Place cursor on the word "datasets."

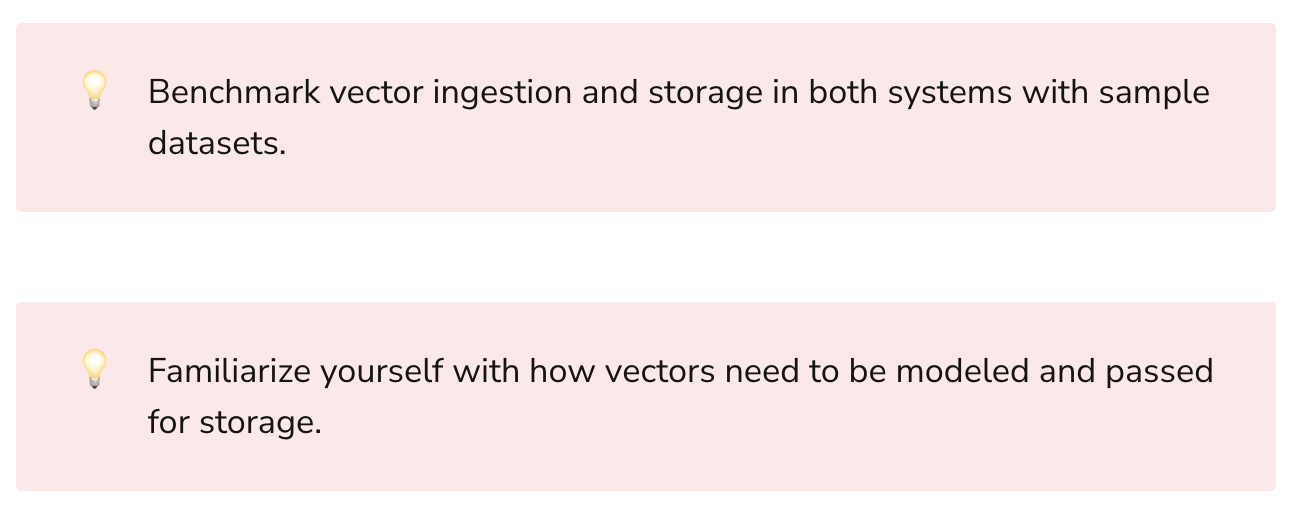[x=217, y=144]
